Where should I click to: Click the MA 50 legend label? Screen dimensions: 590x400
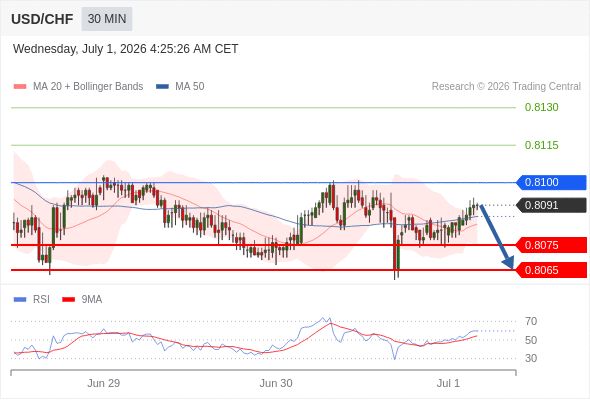click(190, 87)
